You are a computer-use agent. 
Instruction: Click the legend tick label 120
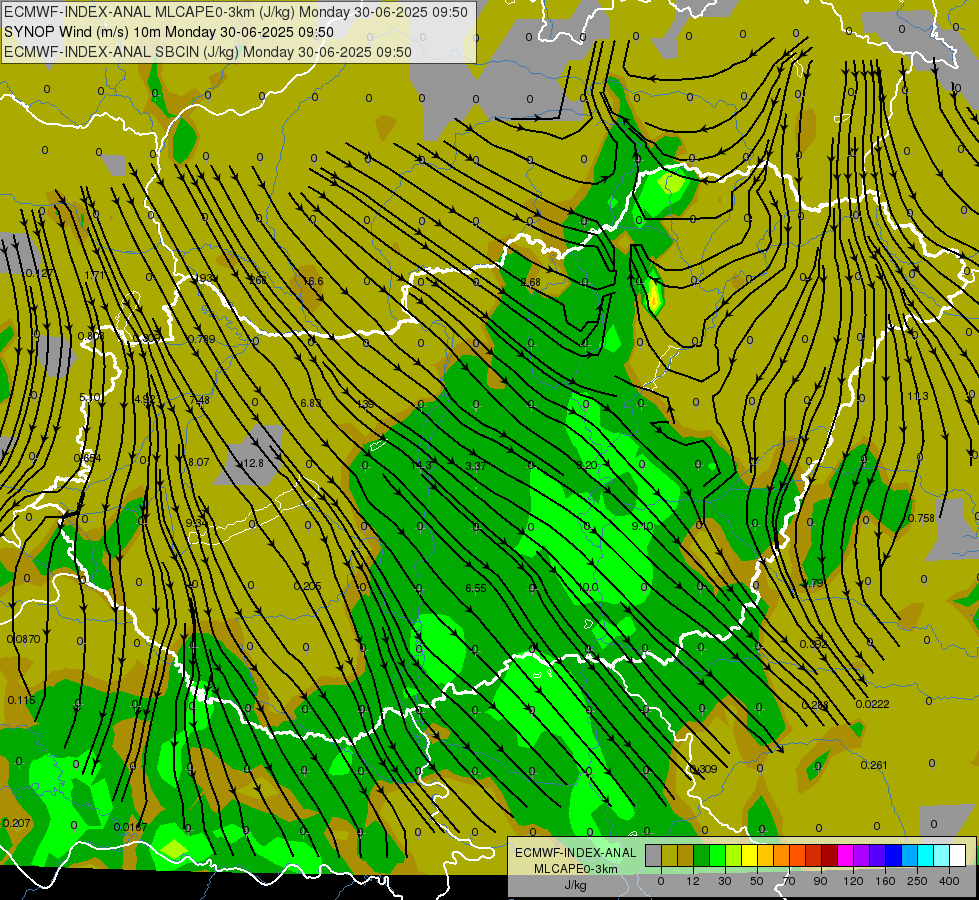(x=853, y=881)
